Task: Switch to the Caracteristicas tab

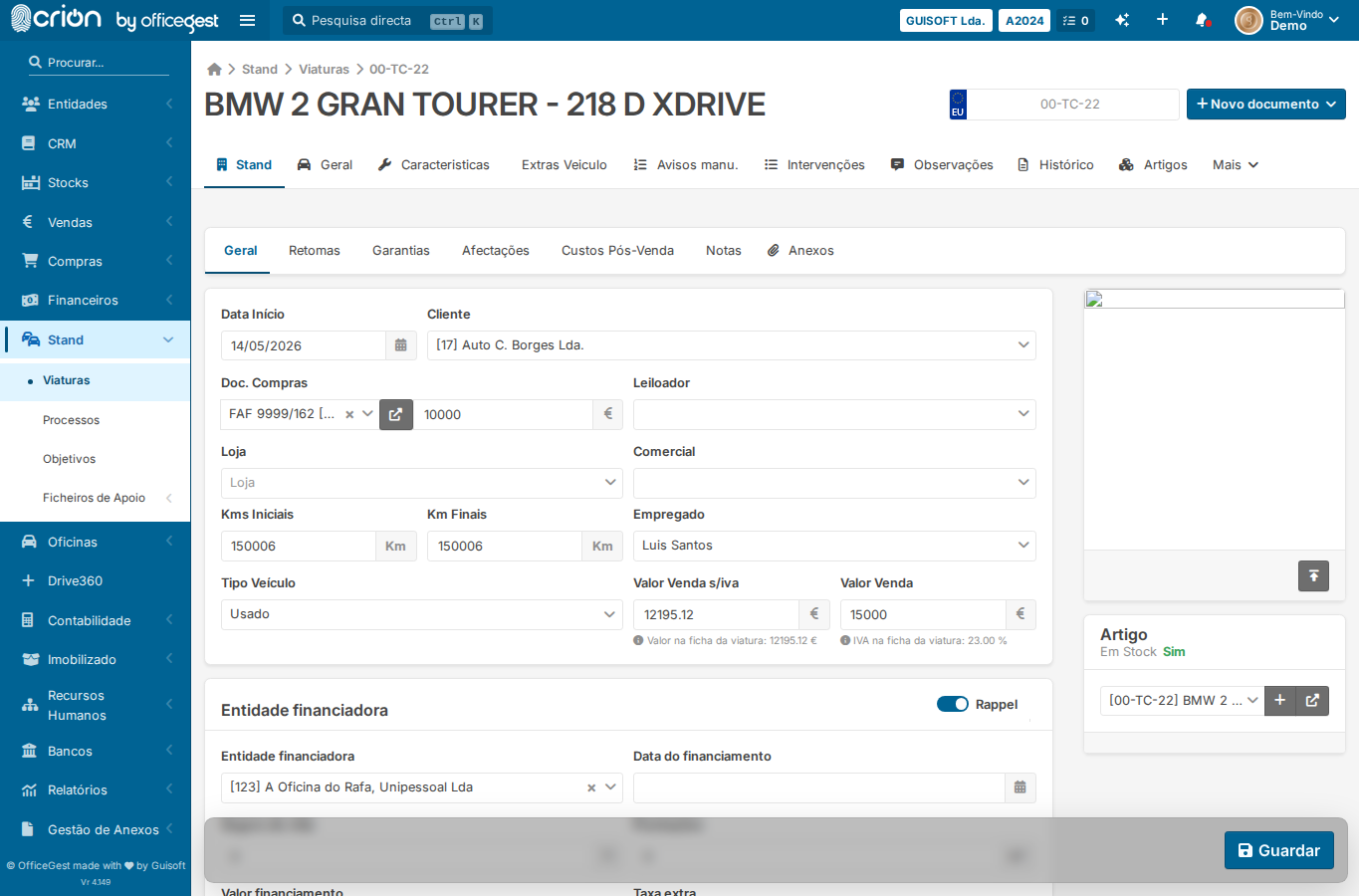Action: click(434, 165)
